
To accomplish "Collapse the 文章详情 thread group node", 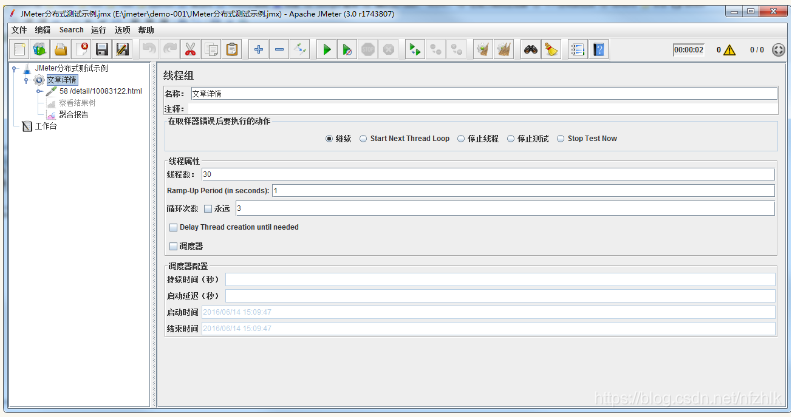I will (x=26, y=80).
